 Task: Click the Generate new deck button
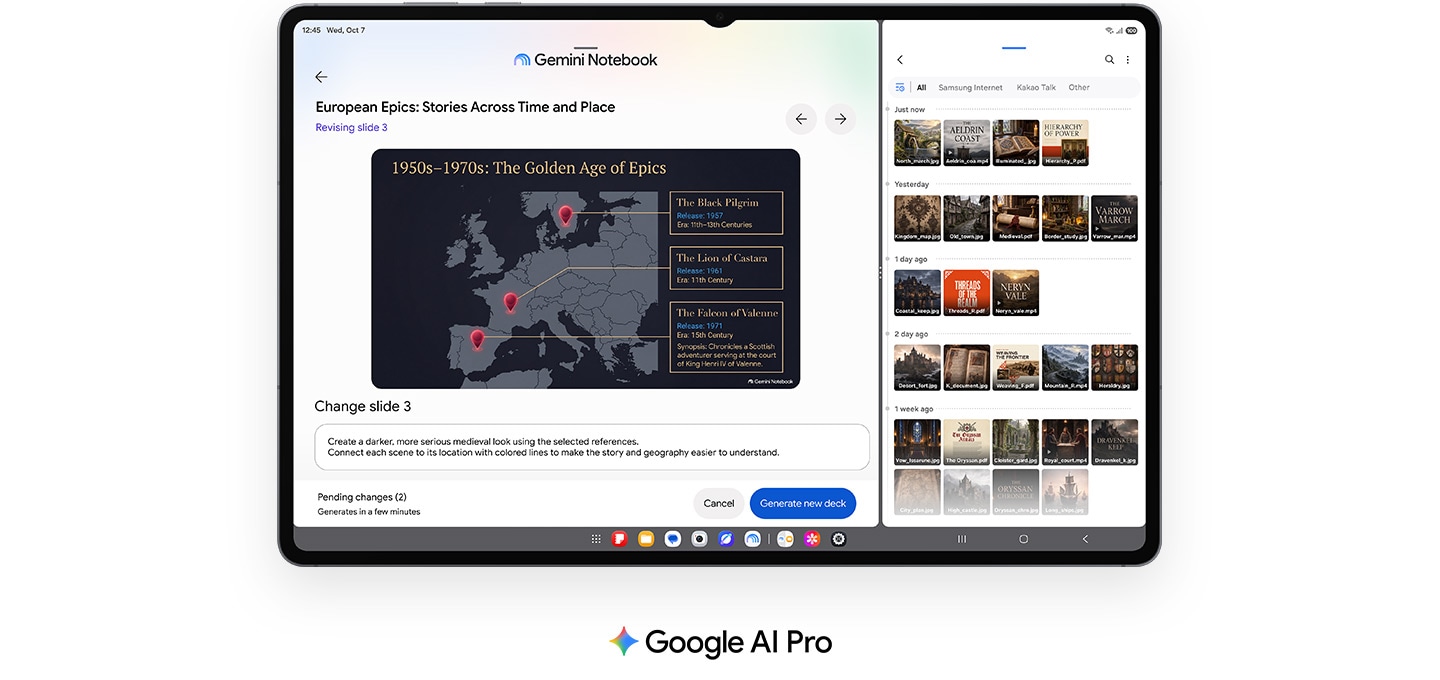tap(803, 503)
